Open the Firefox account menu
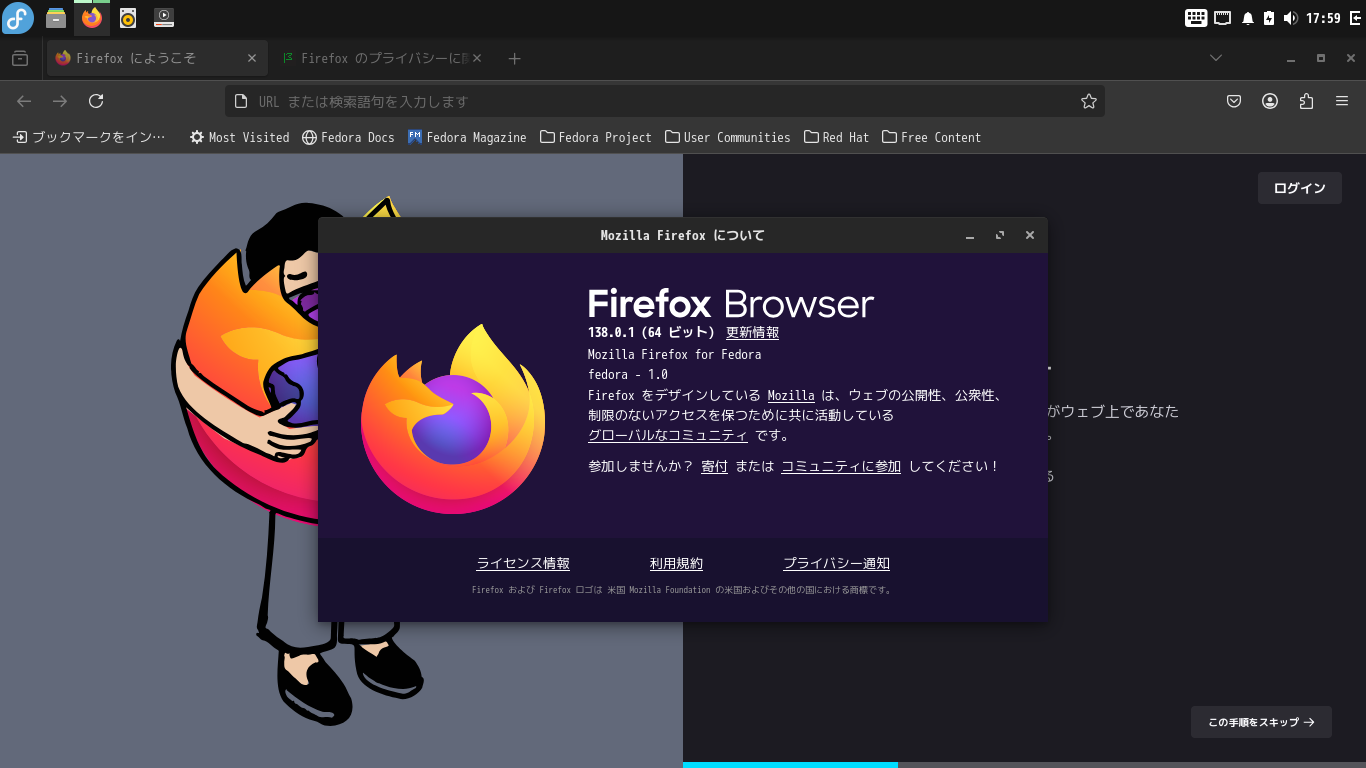 (x=1270, y=101)
